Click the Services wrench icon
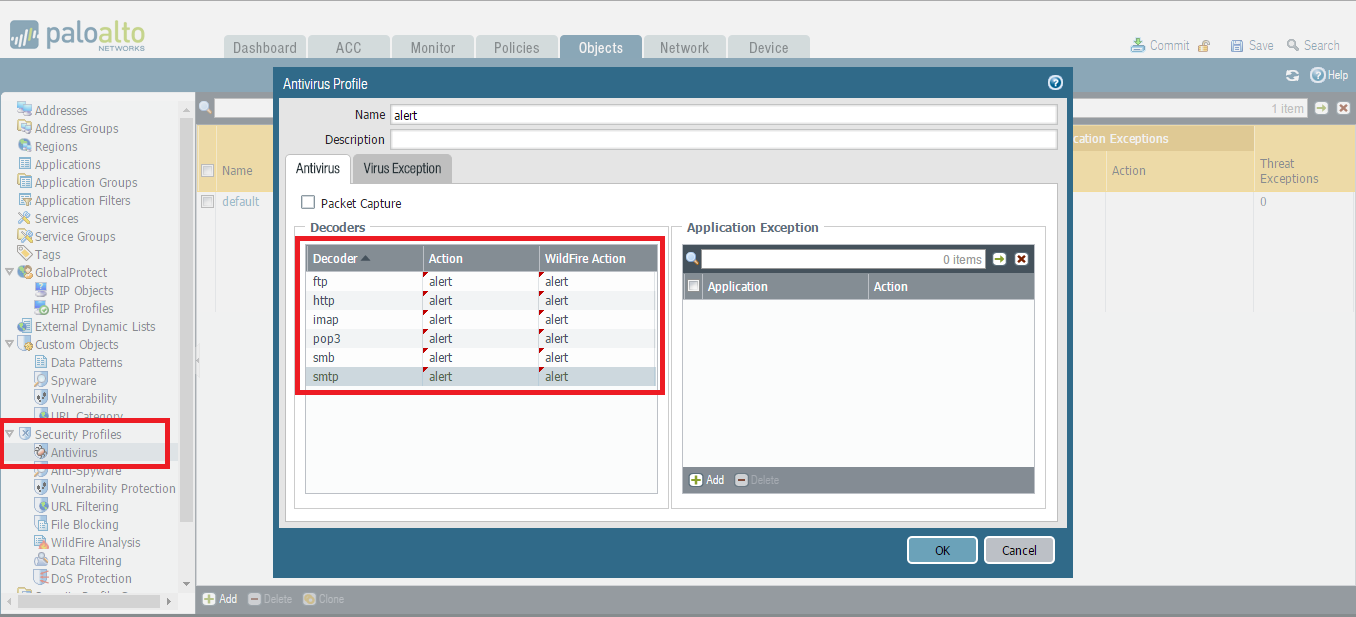1356x617 pixels. 25,217
